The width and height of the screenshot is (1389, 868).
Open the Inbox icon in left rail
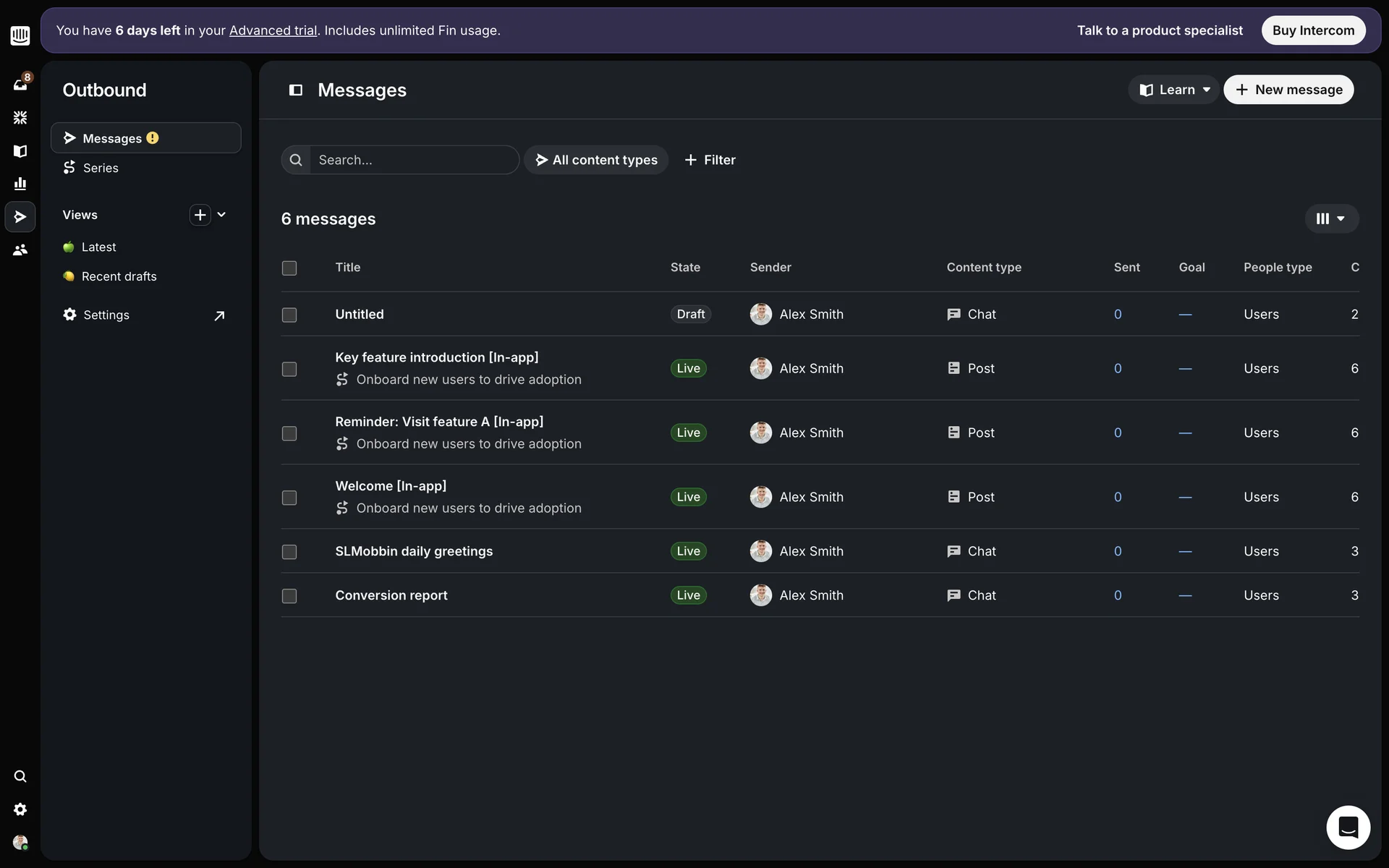(x=20, y=85)
